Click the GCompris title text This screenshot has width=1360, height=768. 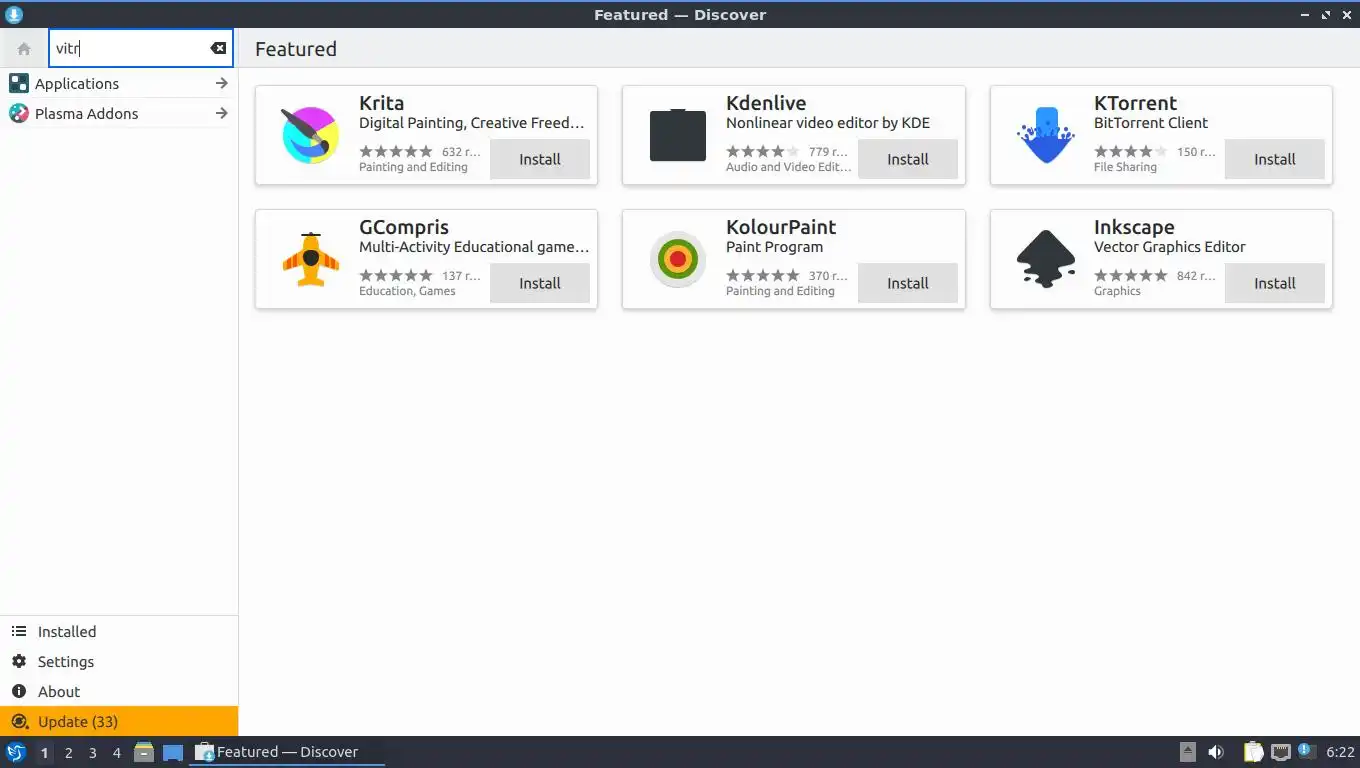pos(404,227)
